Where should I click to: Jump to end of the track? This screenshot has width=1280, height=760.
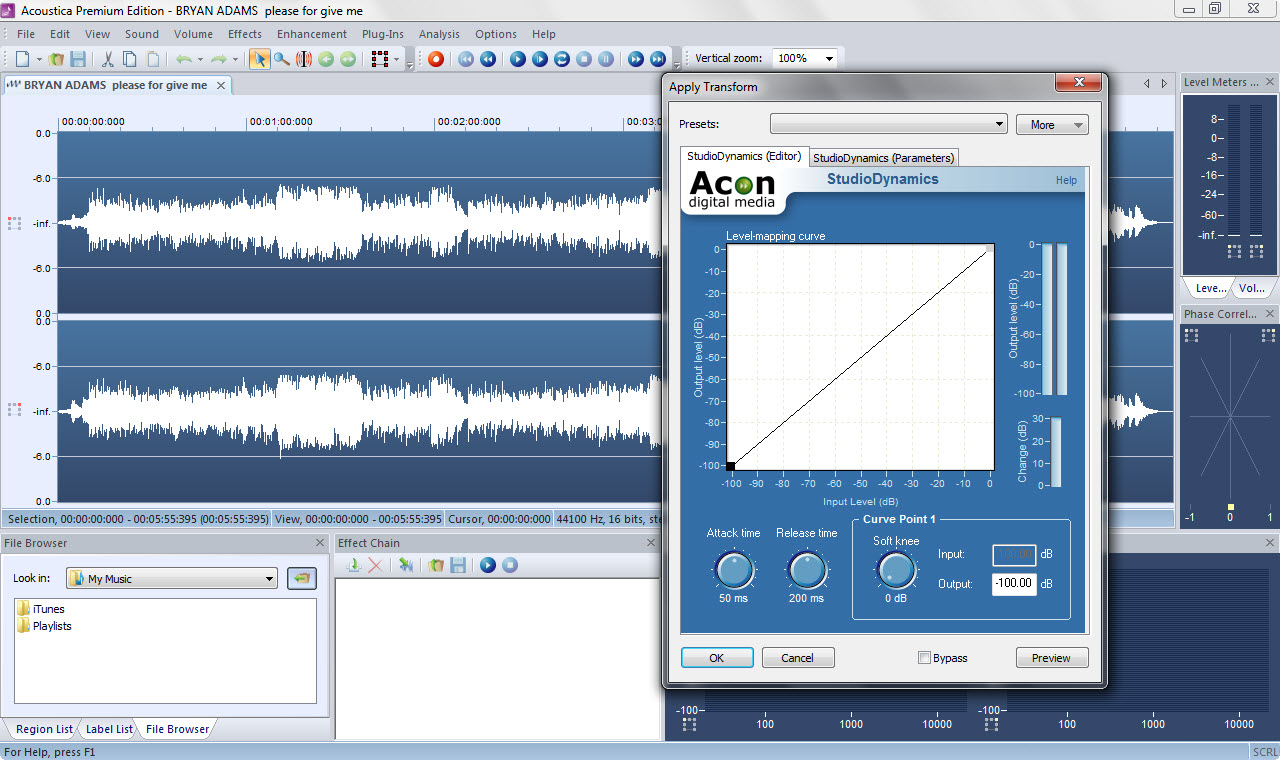coord(658,59)
